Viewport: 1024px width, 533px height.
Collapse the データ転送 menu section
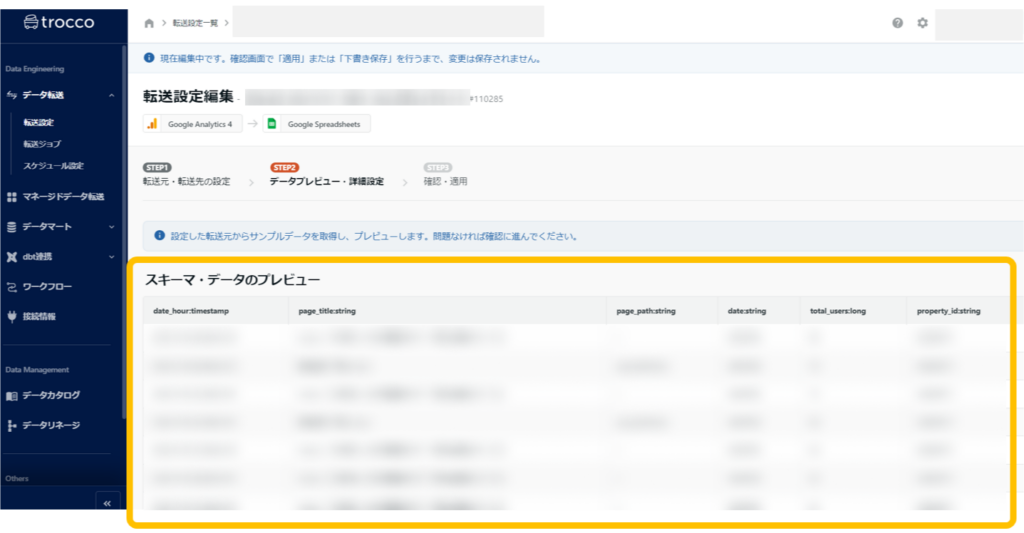(x=111, y=95)
